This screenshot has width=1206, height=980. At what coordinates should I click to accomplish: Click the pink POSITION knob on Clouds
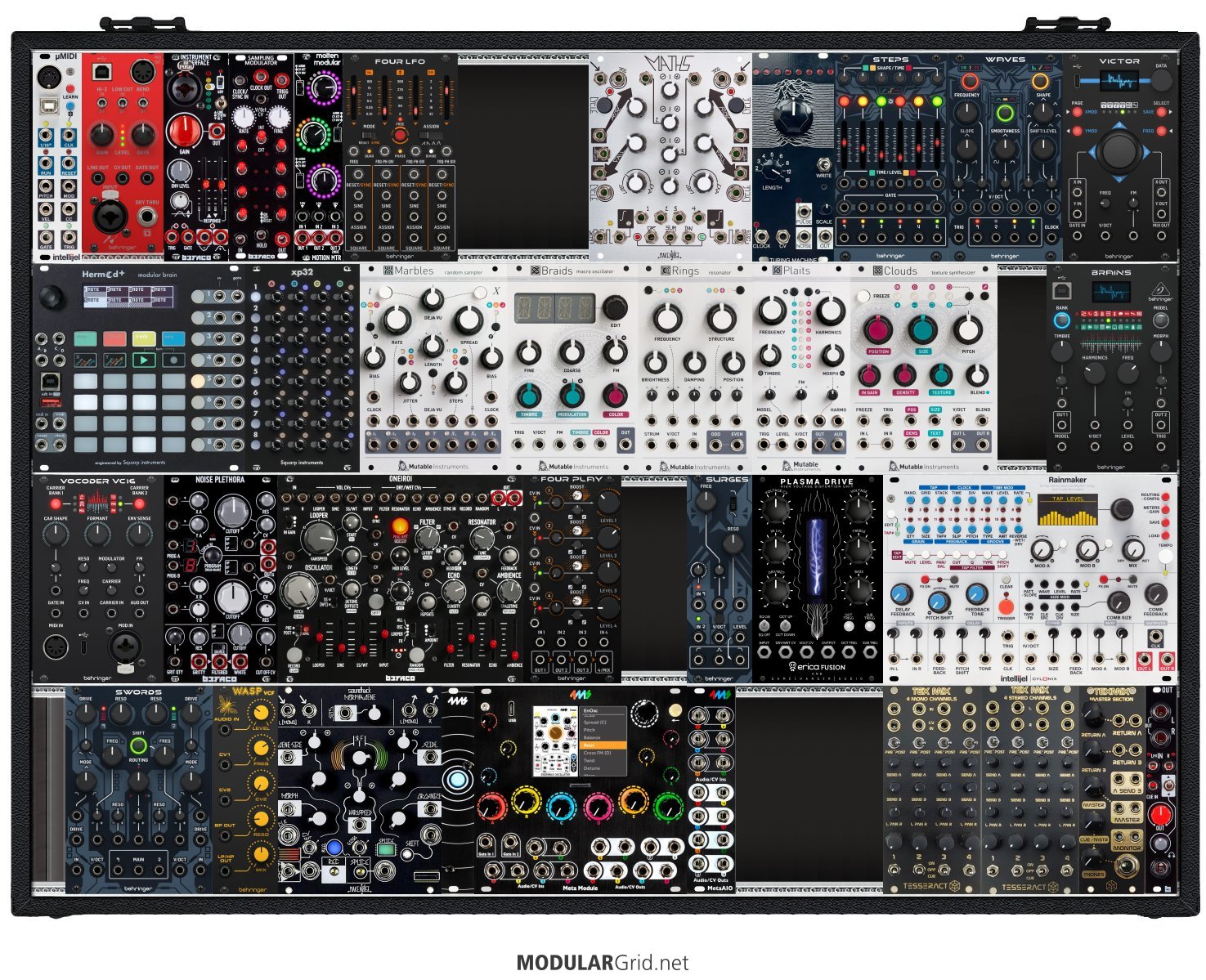[x=878, y=329]
